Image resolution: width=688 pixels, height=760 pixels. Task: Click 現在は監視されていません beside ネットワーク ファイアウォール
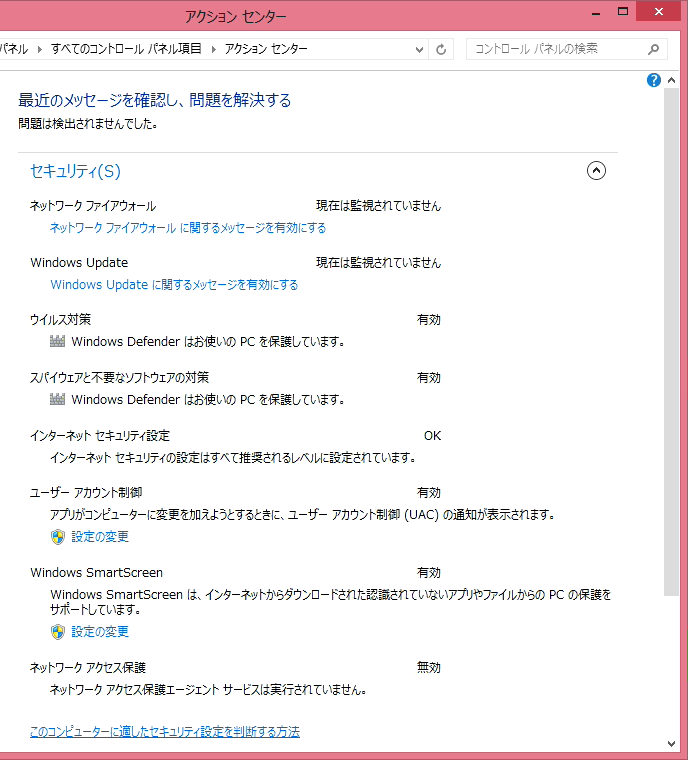[x=379, y=206]
